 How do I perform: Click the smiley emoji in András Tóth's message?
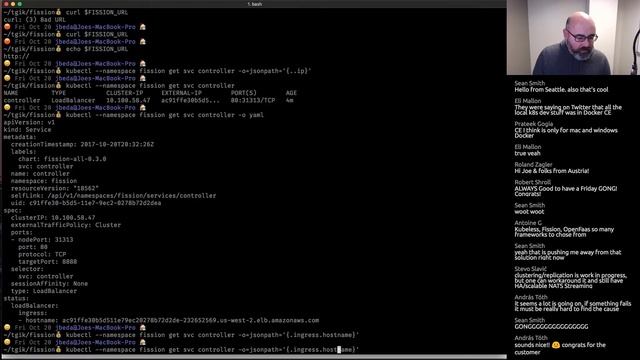click(x=556, y=345)
